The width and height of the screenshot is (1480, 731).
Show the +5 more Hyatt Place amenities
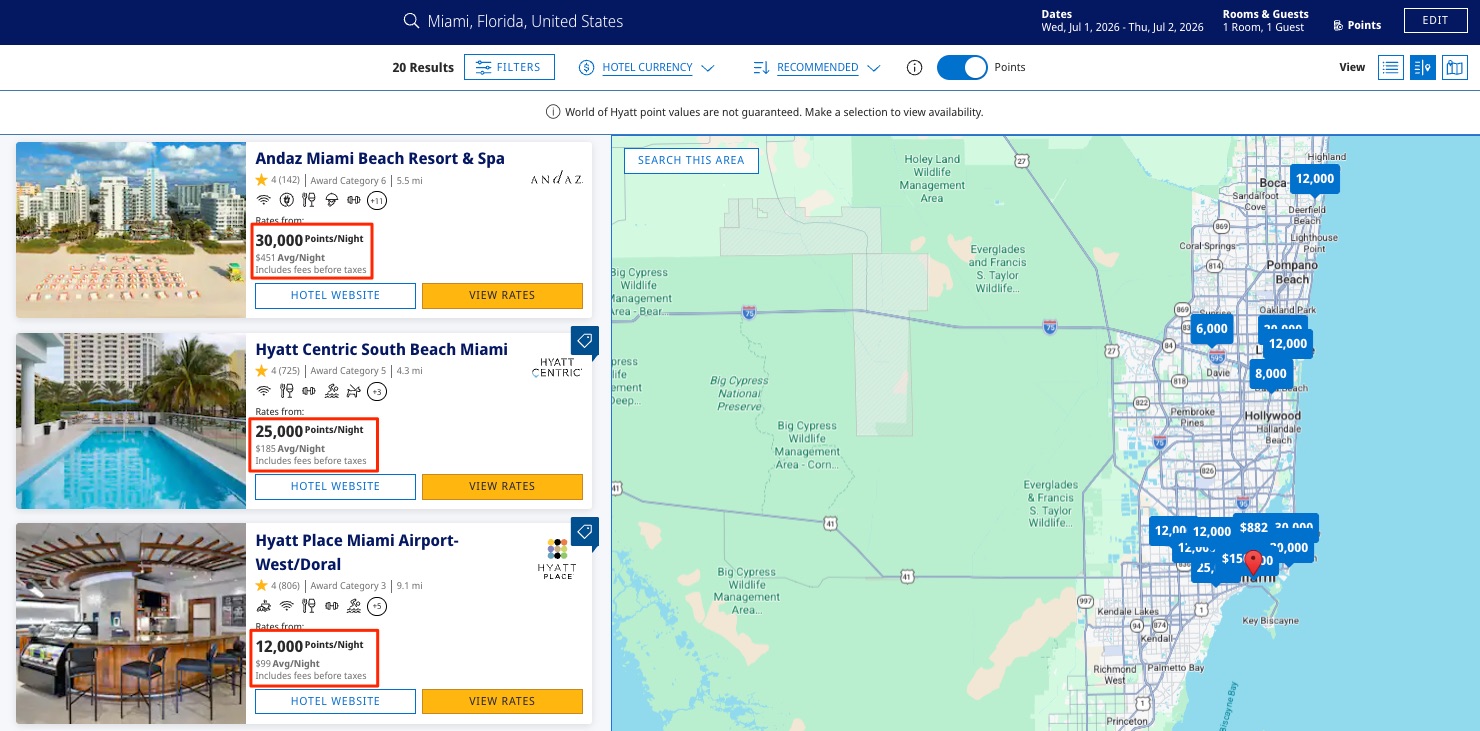[377, 606]
